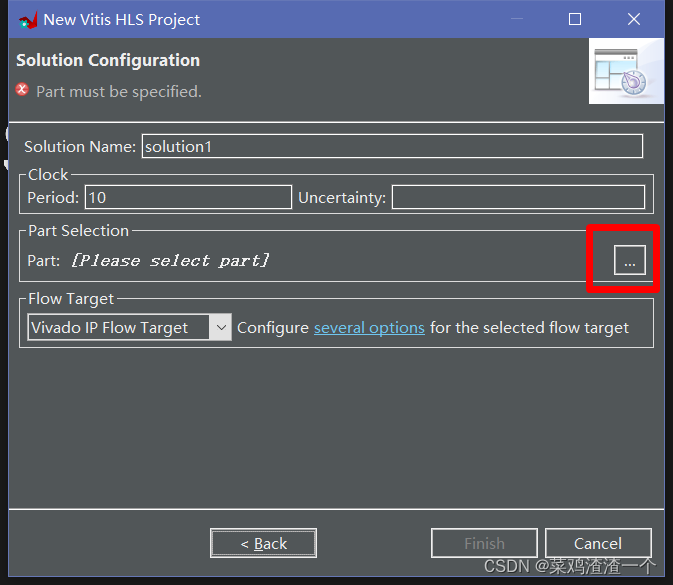
Task: Close the New Vitis HLS Project dialog
Action: [x=634, y=19]
